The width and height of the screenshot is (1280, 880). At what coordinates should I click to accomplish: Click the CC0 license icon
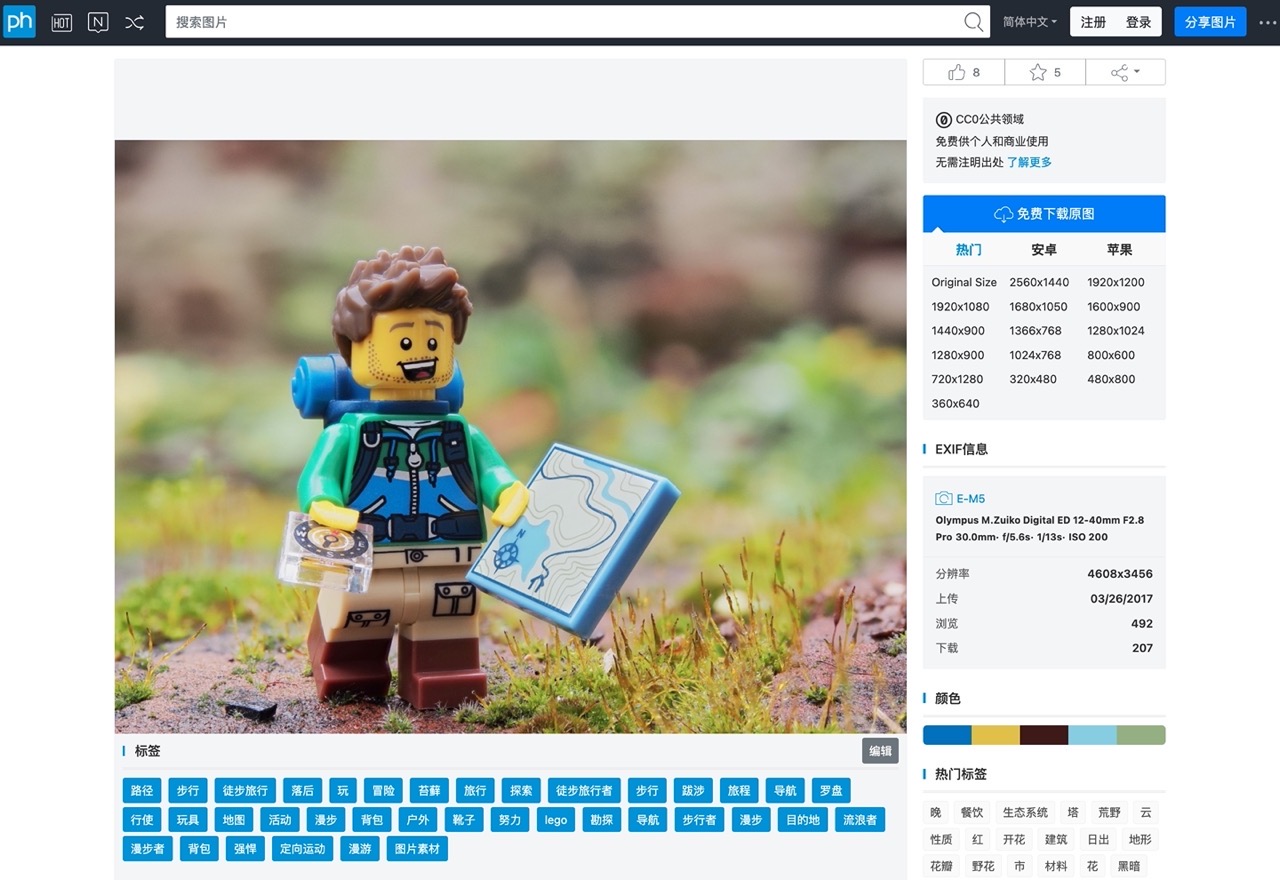point(943,119)
